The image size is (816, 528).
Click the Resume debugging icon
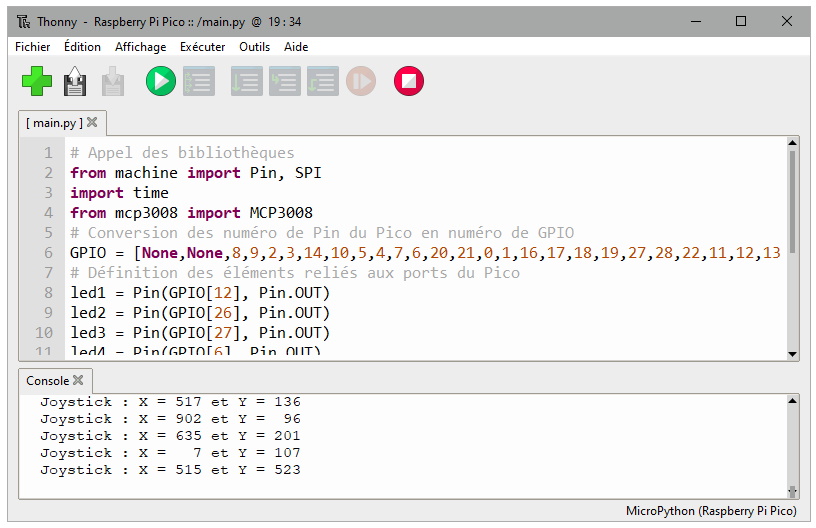tap(361, 81)
